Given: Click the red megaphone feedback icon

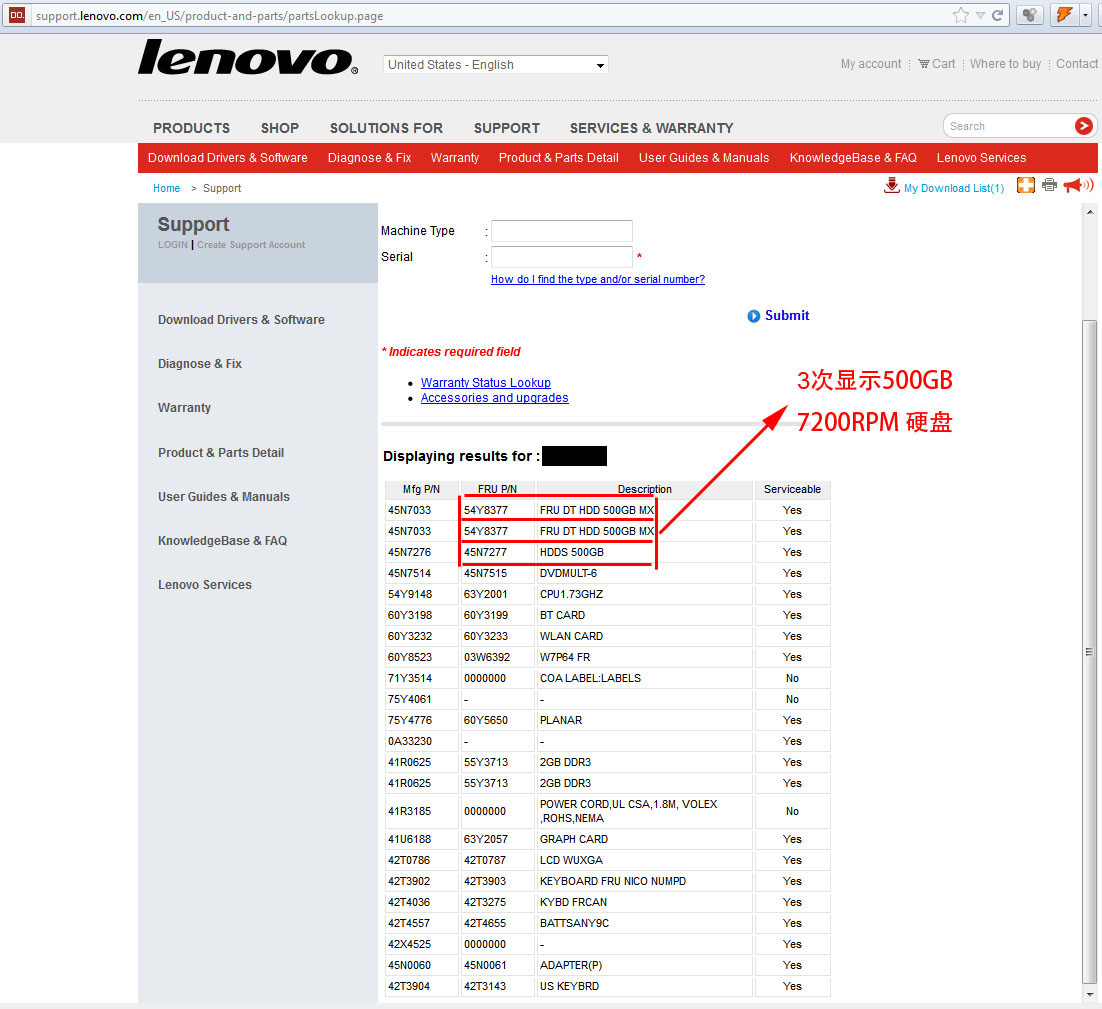Looking at the screenshot, I should pos(1077,185).
